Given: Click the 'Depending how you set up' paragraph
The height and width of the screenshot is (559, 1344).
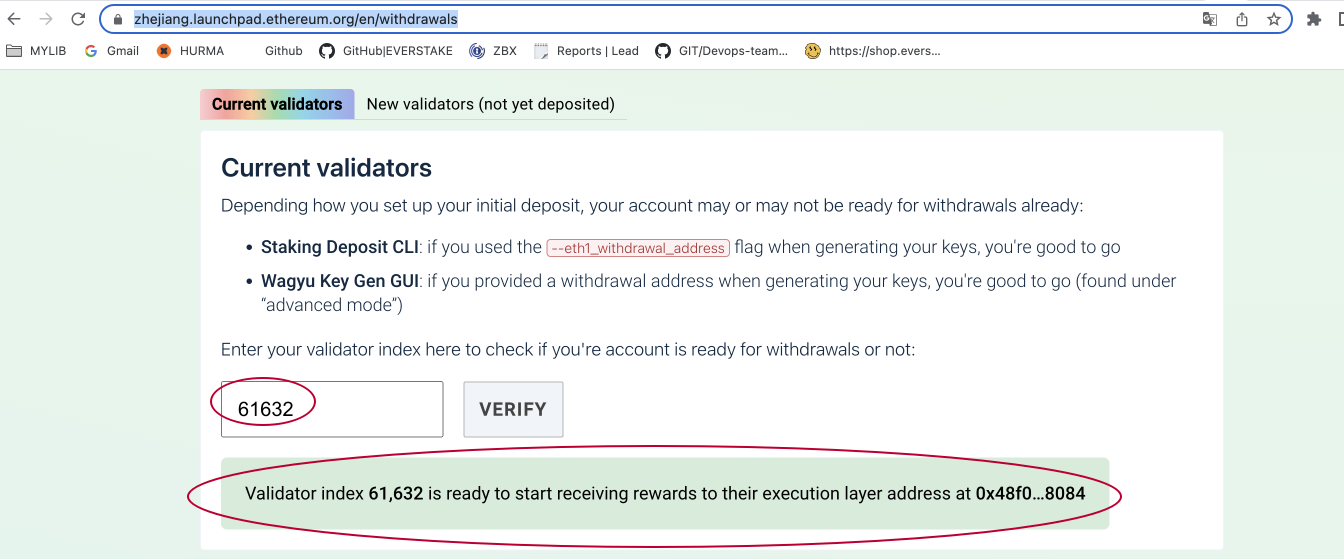Looking at the screenshot, I should [652, 206].
